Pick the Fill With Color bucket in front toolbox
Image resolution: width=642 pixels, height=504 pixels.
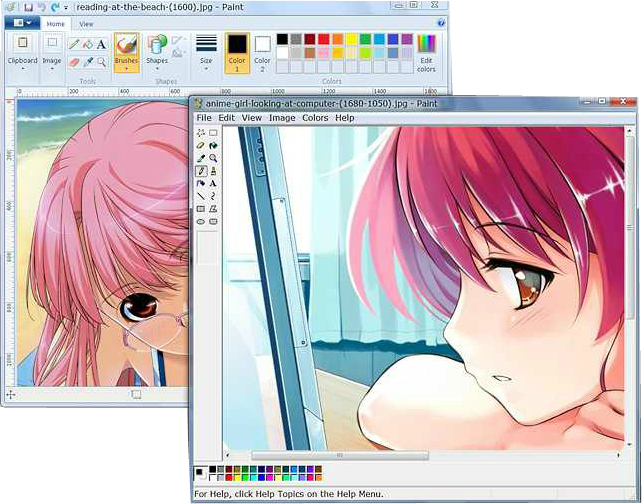213,145
